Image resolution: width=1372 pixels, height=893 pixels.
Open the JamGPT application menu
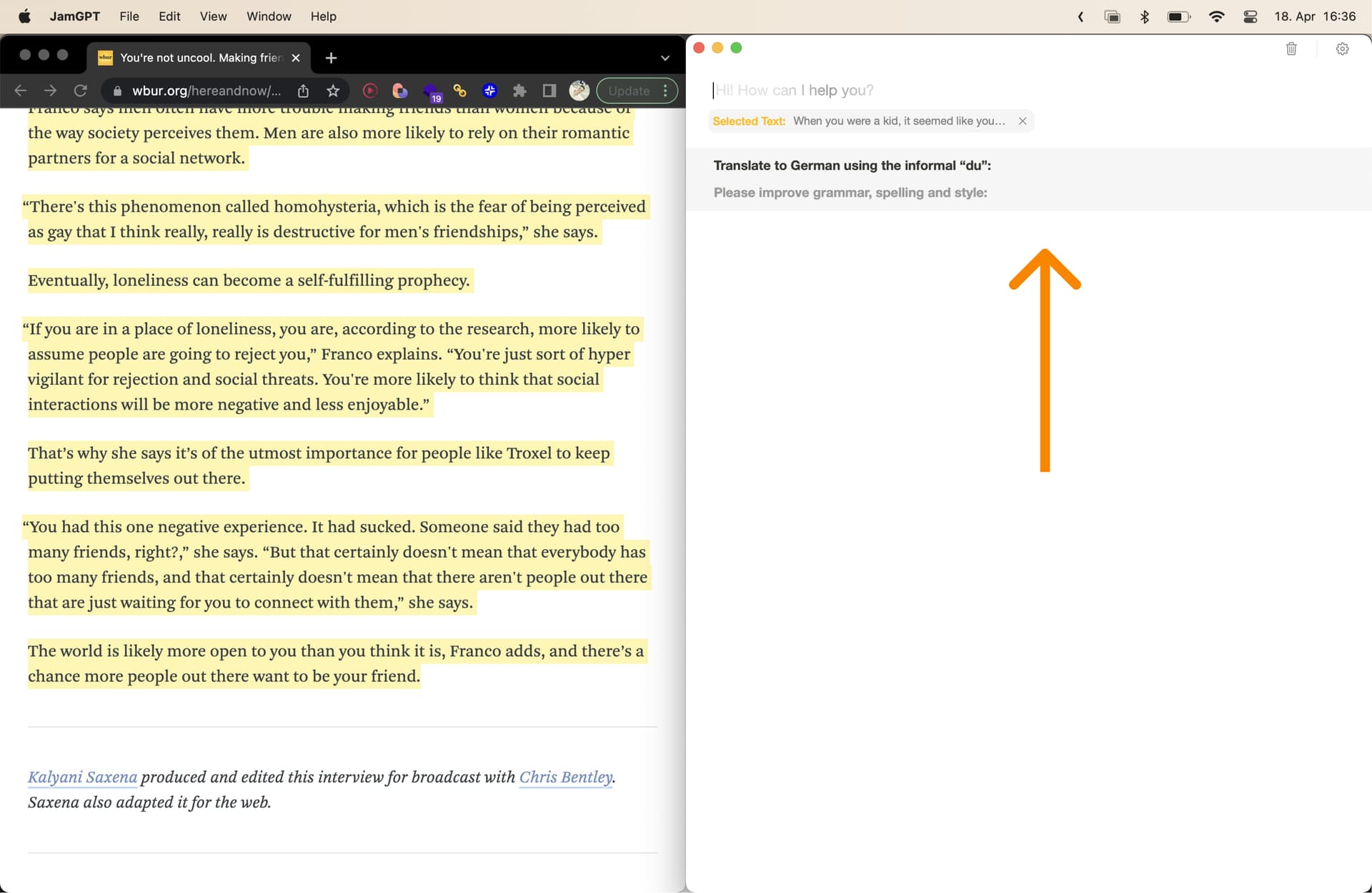pos(74,16)
